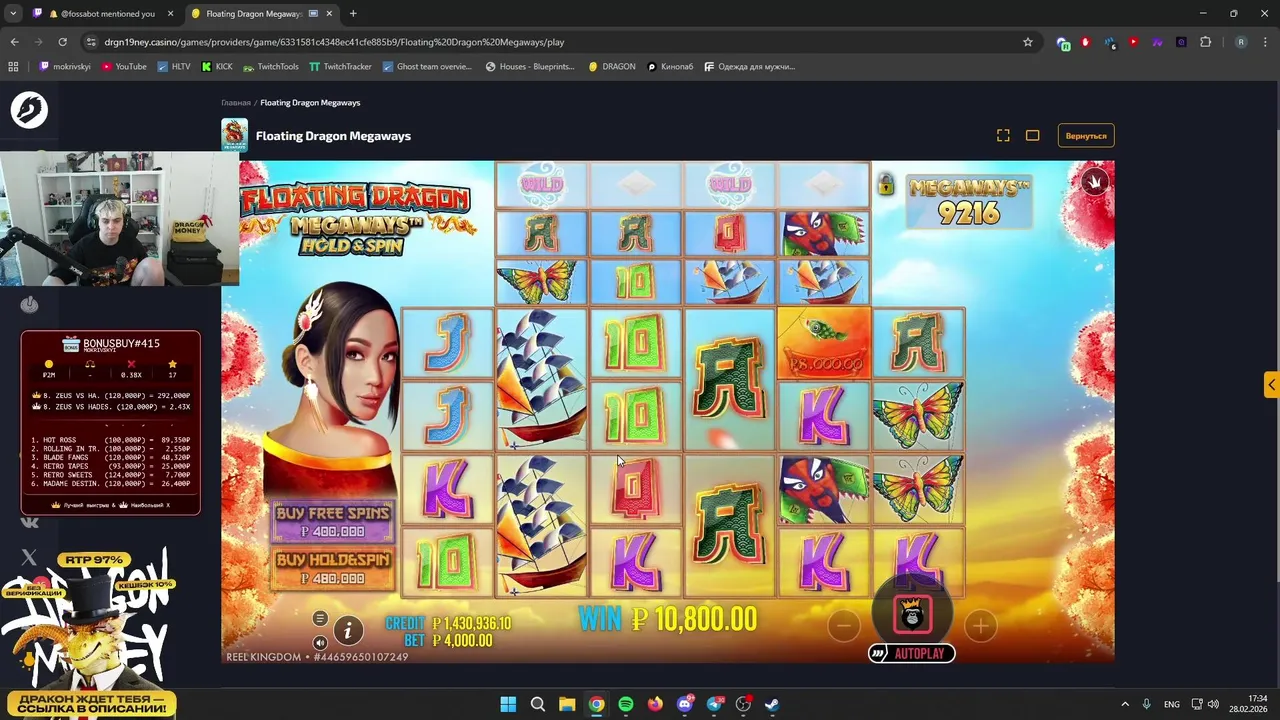The image size is (1280, 720).
Task: Open Spotify from taskbar
Action: click(626, 704)
